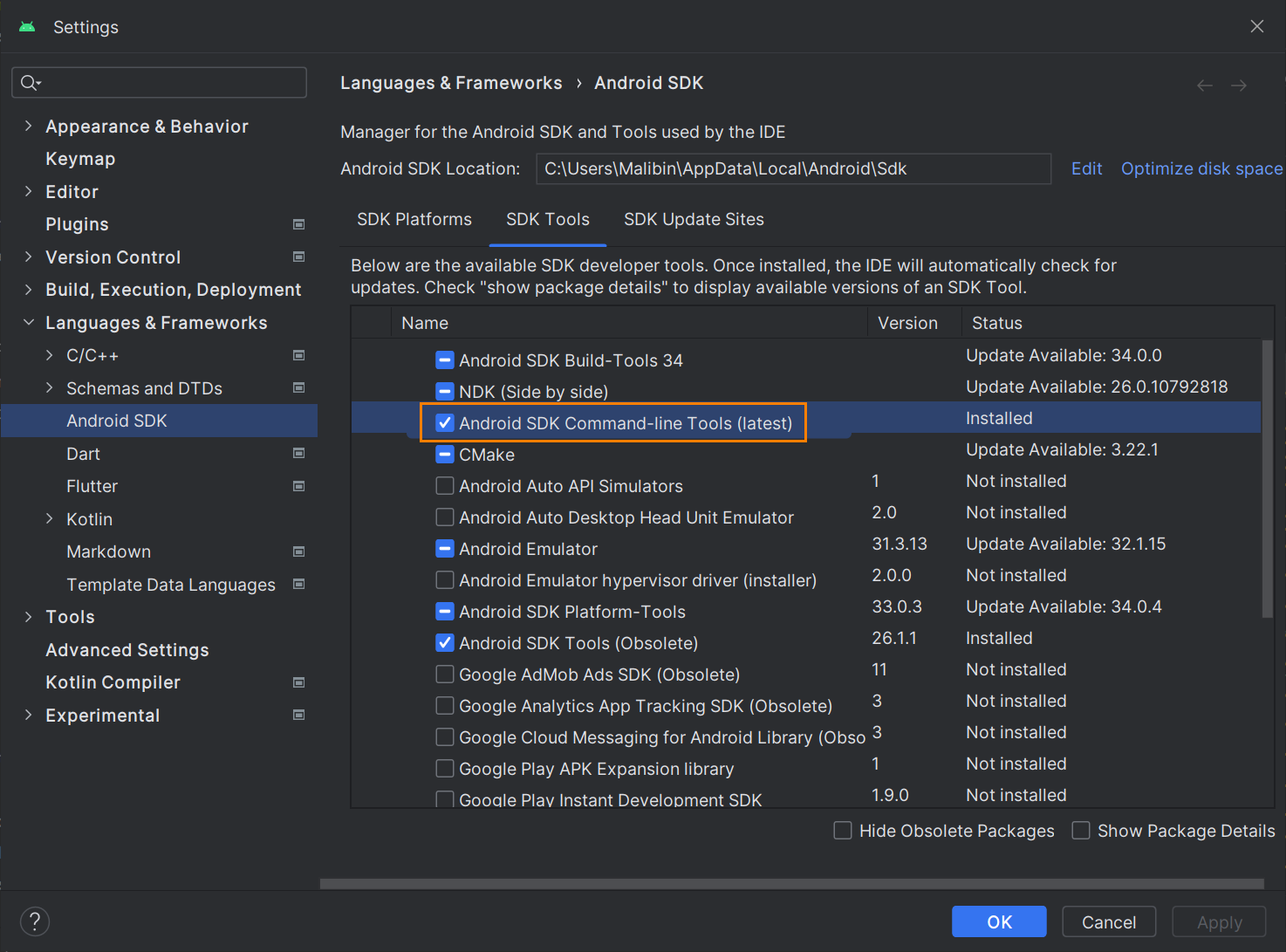Uncheck Android SDK Command-line Tools (latest)
This screenshot has width=1286, height=952.
(445, 423)
